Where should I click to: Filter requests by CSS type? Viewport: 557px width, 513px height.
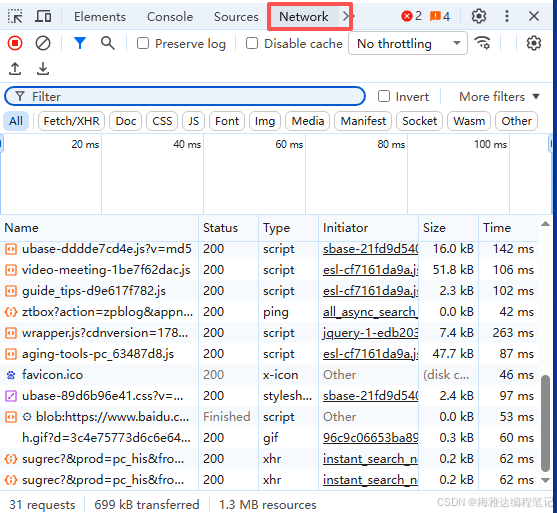pos(162,121)
